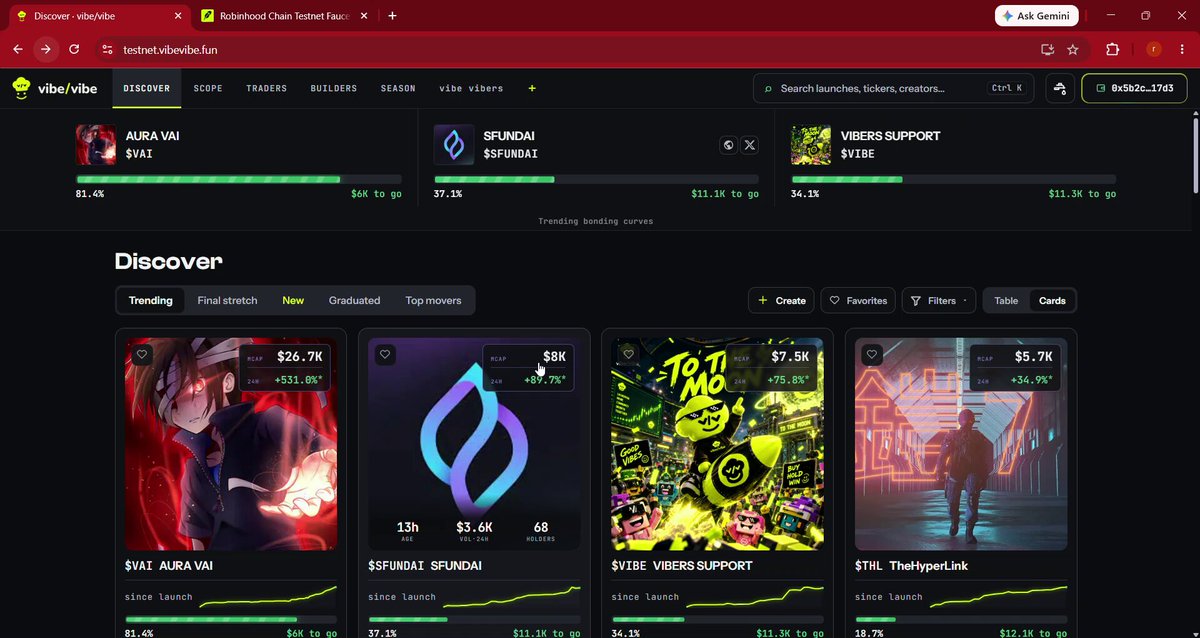
Task: Favorite TheHyperLink card heart
Action: point(872,354)
